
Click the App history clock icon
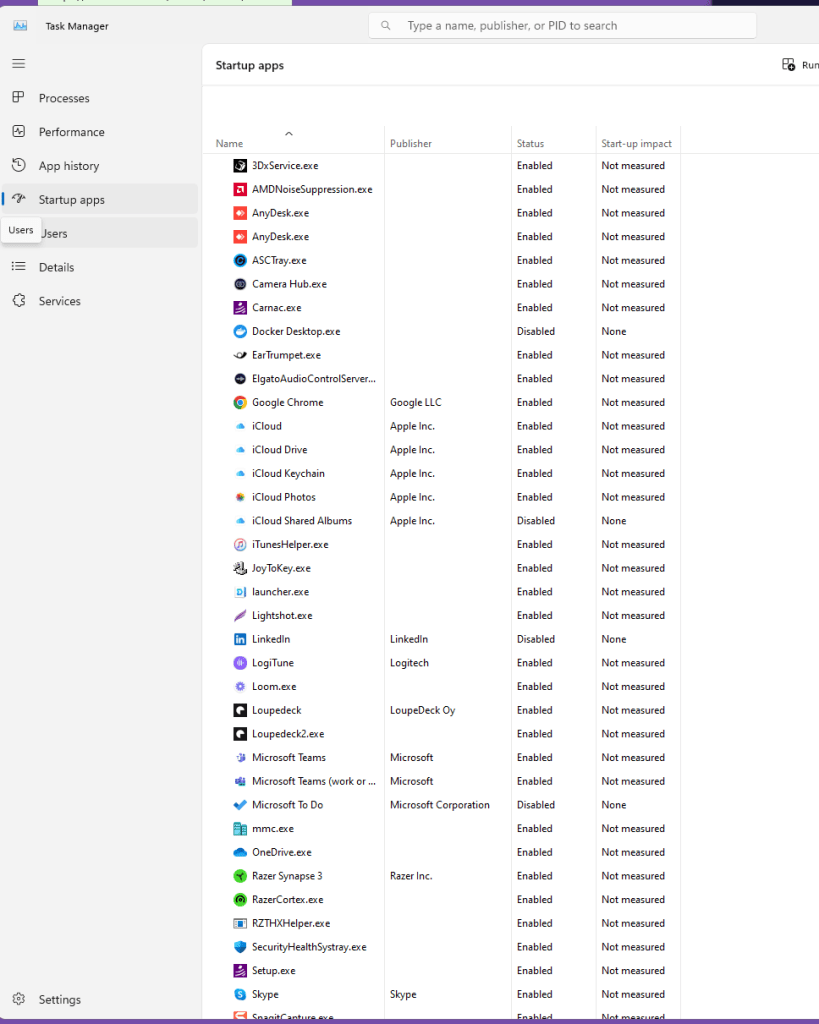(x=18, y=165)
